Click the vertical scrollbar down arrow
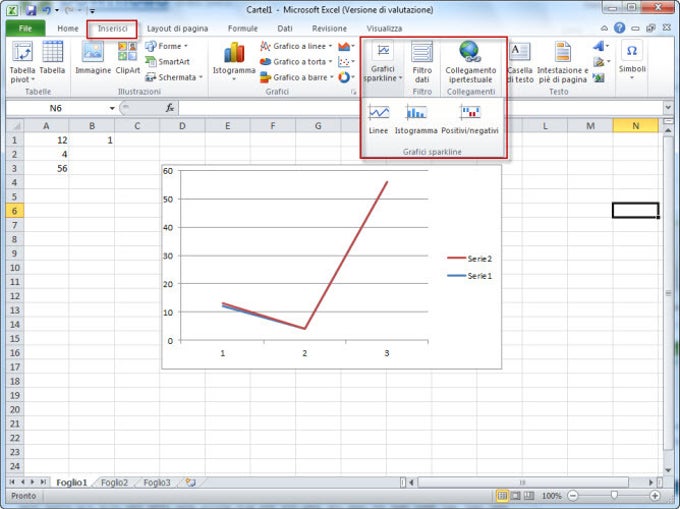The height and width of the screenshot is (509, 680). pos(668,470)
